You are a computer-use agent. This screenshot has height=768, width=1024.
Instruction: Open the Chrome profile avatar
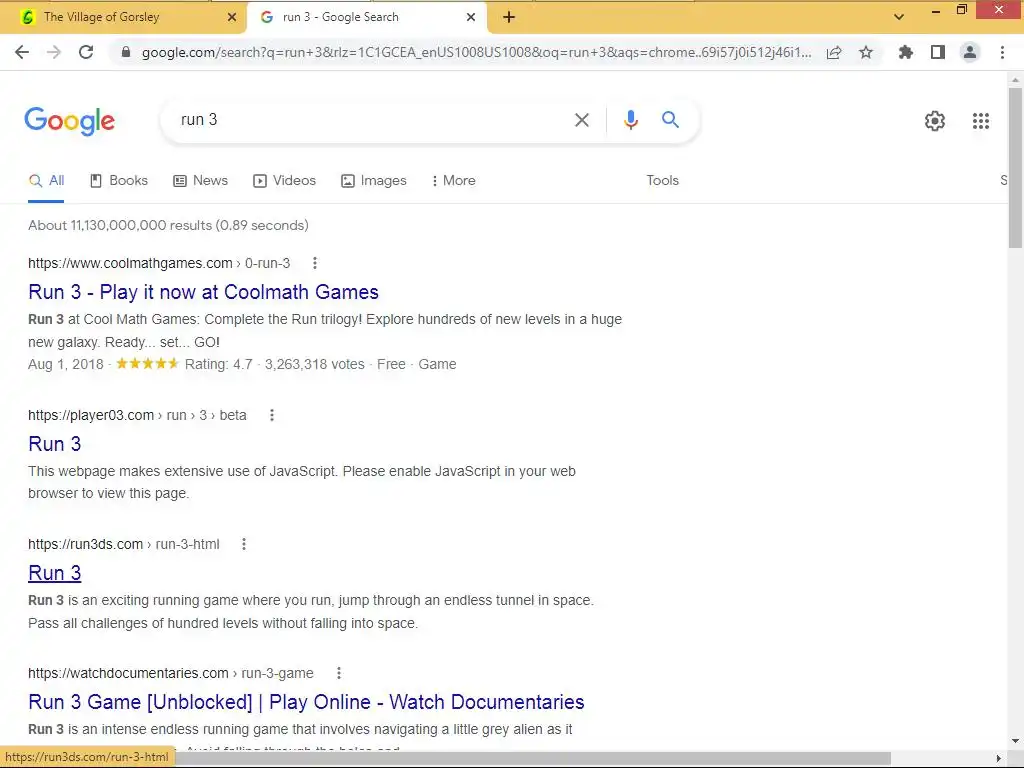[x=970, y=52]
